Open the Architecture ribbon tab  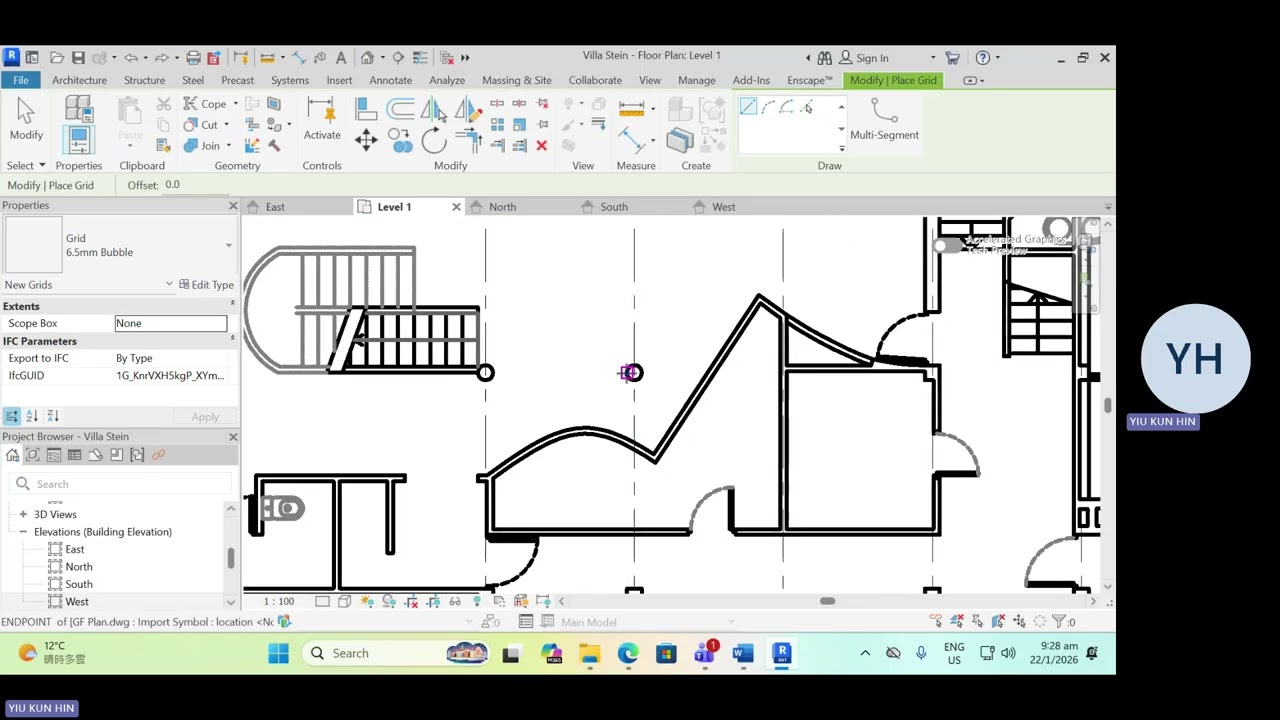tap(79, 80)
